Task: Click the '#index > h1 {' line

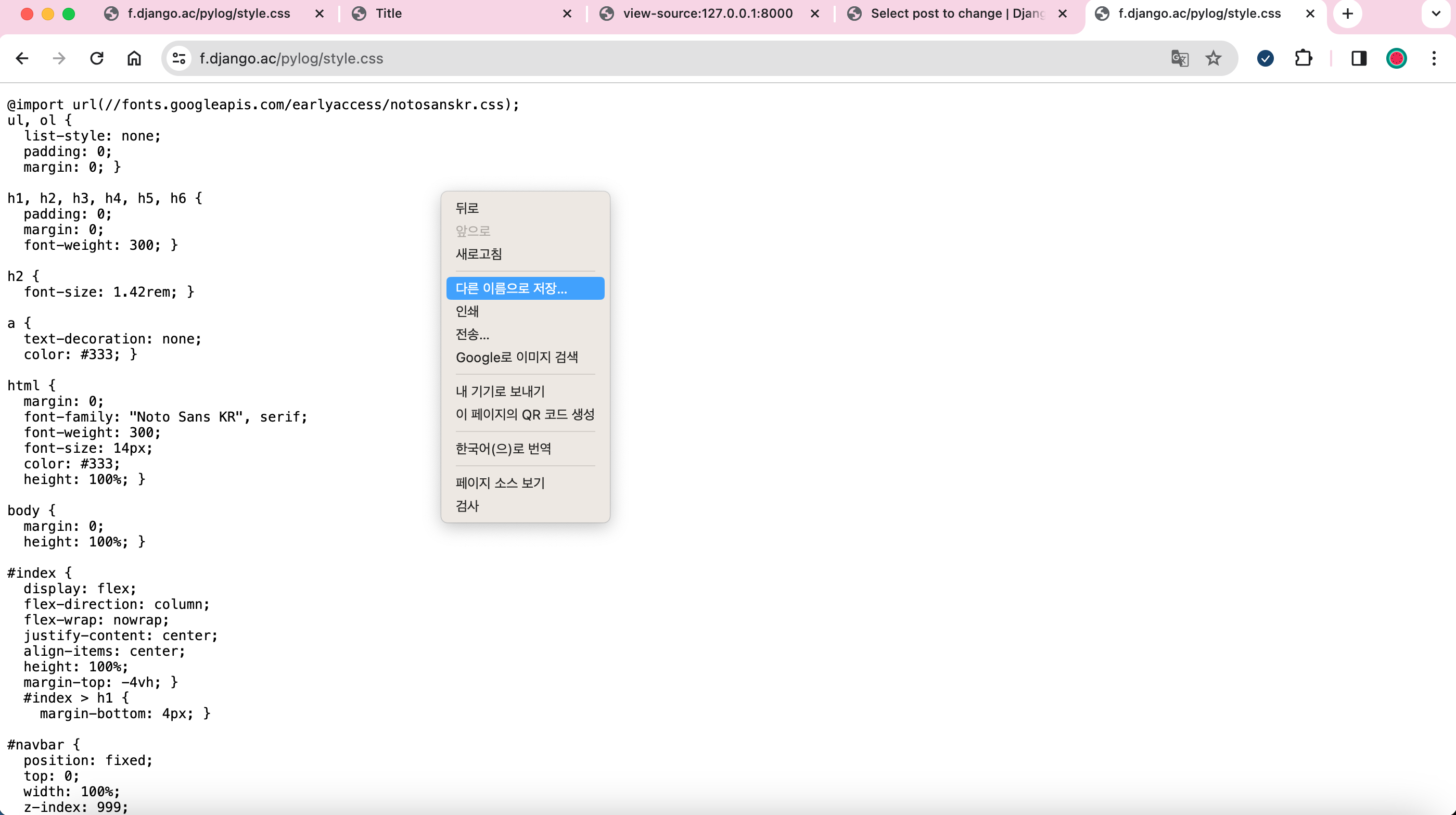Action: tap(76, 697)
